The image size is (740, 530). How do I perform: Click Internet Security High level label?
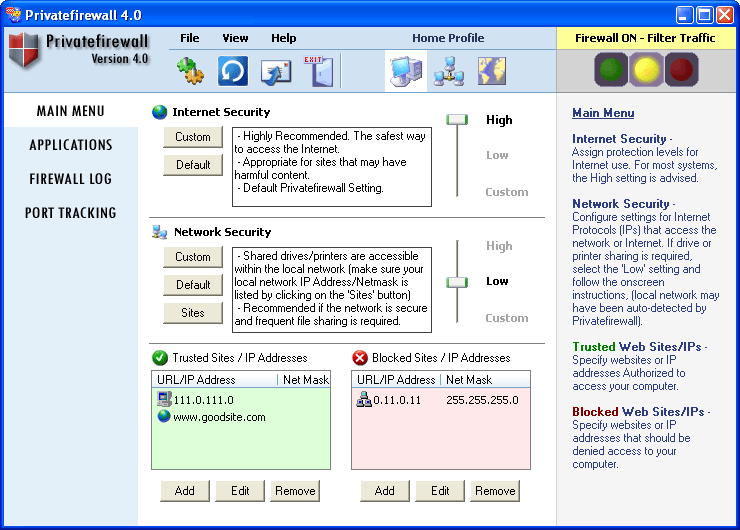[499, 120]
